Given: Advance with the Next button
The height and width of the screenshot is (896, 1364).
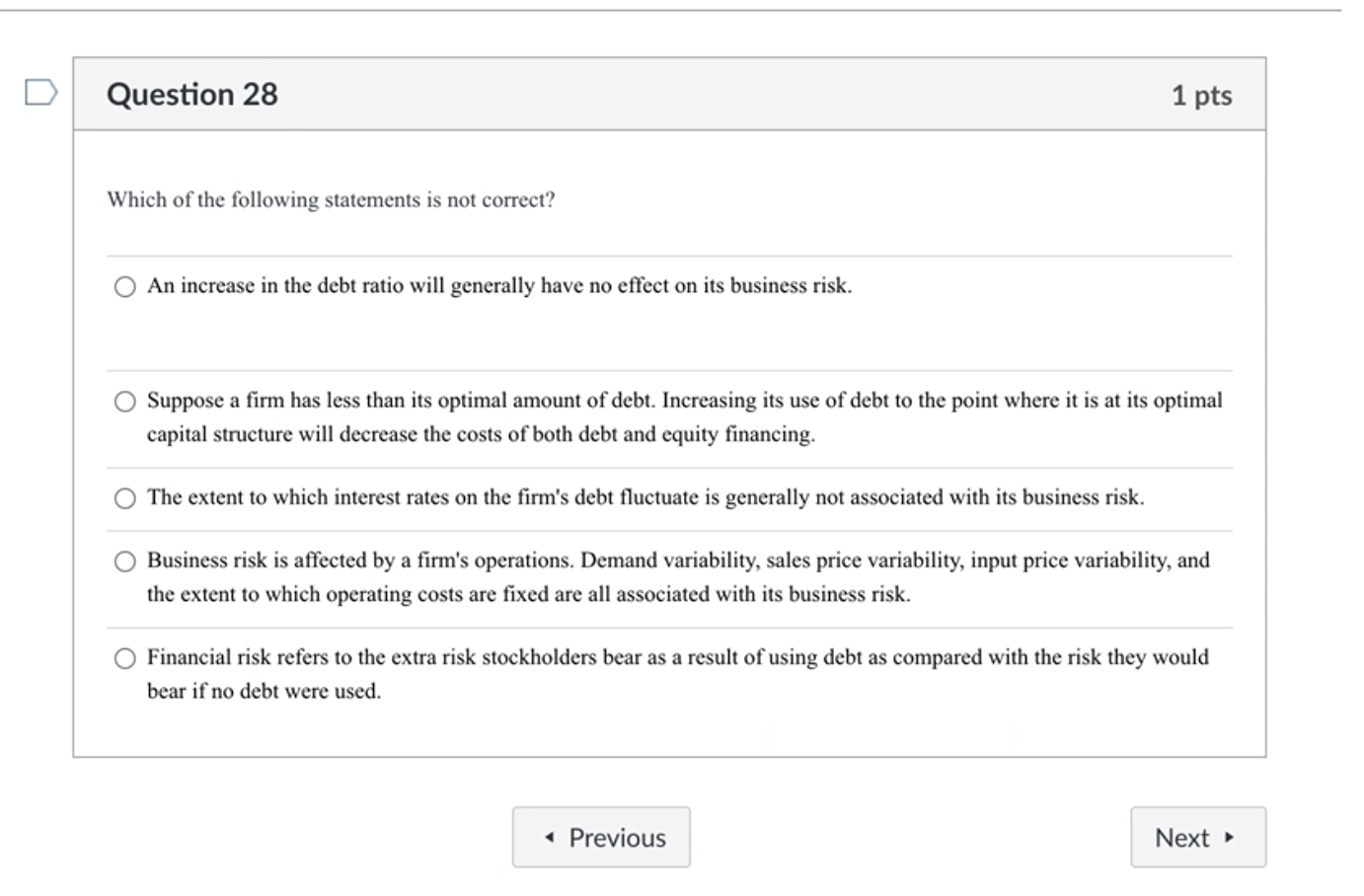Looking at the screenshot, I should pos(1196,837).
